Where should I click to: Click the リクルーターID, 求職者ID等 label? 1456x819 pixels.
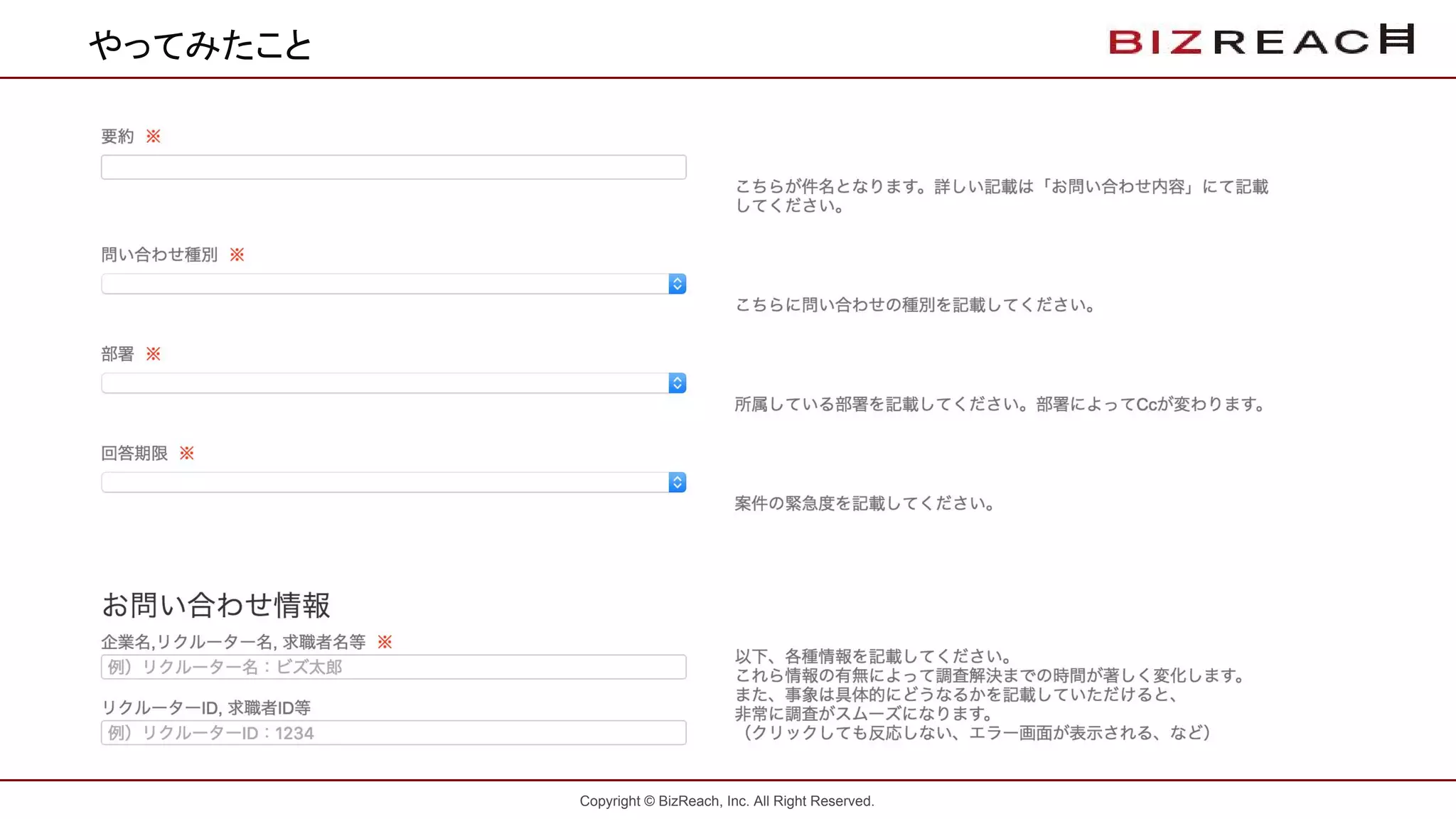click(x=206, y=708)
